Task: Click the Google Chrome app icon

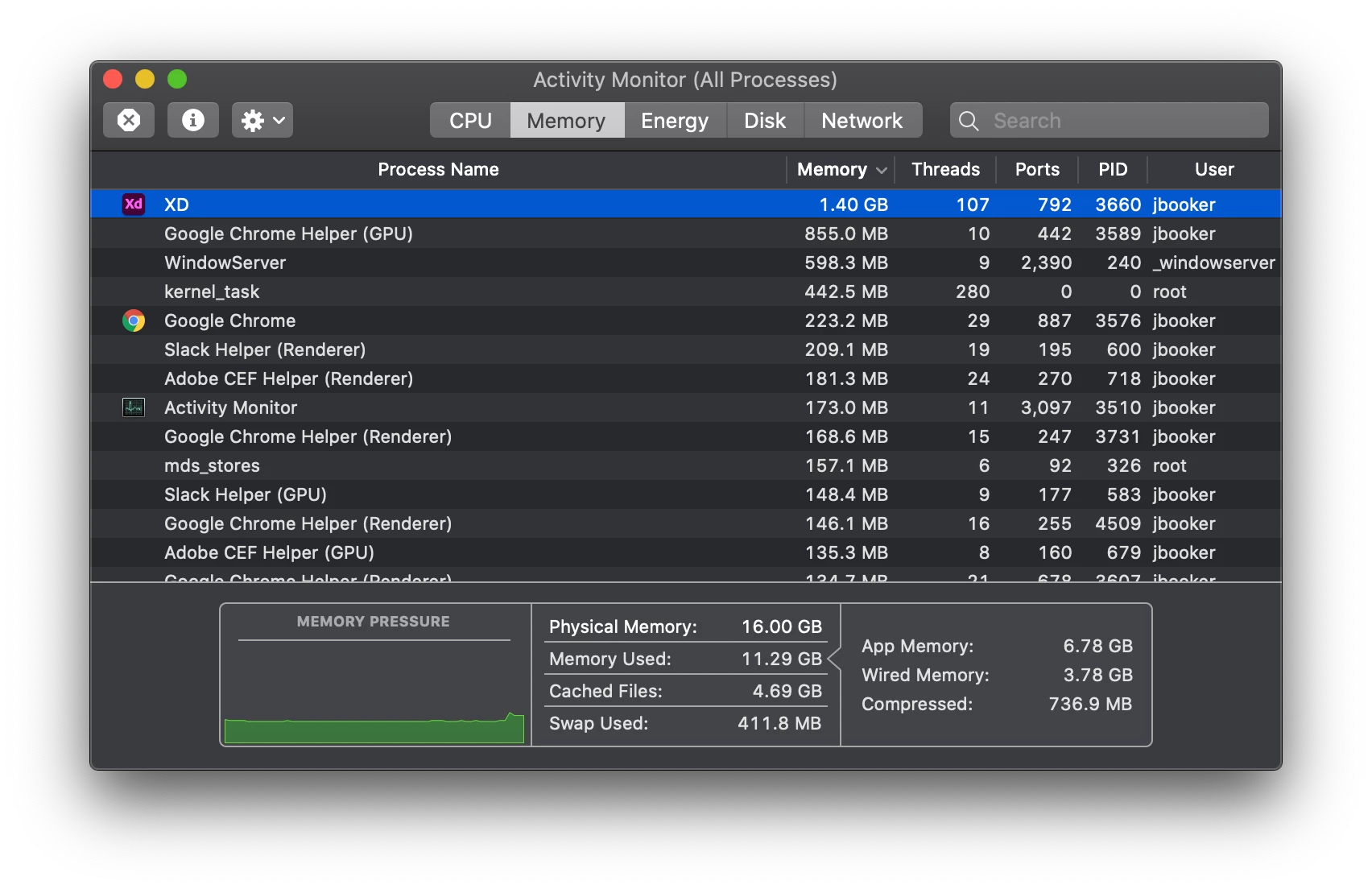Action: 134,320
